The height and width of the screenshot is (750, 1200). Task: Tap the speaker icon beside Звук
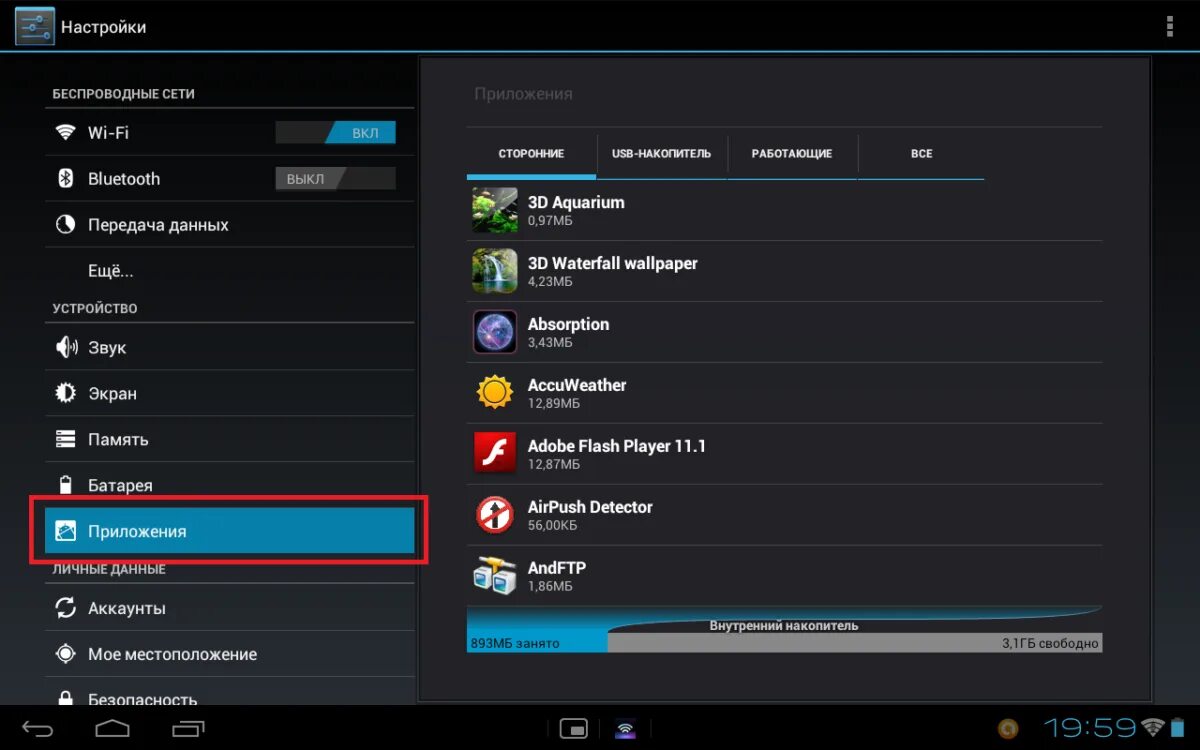click(66, 347)
